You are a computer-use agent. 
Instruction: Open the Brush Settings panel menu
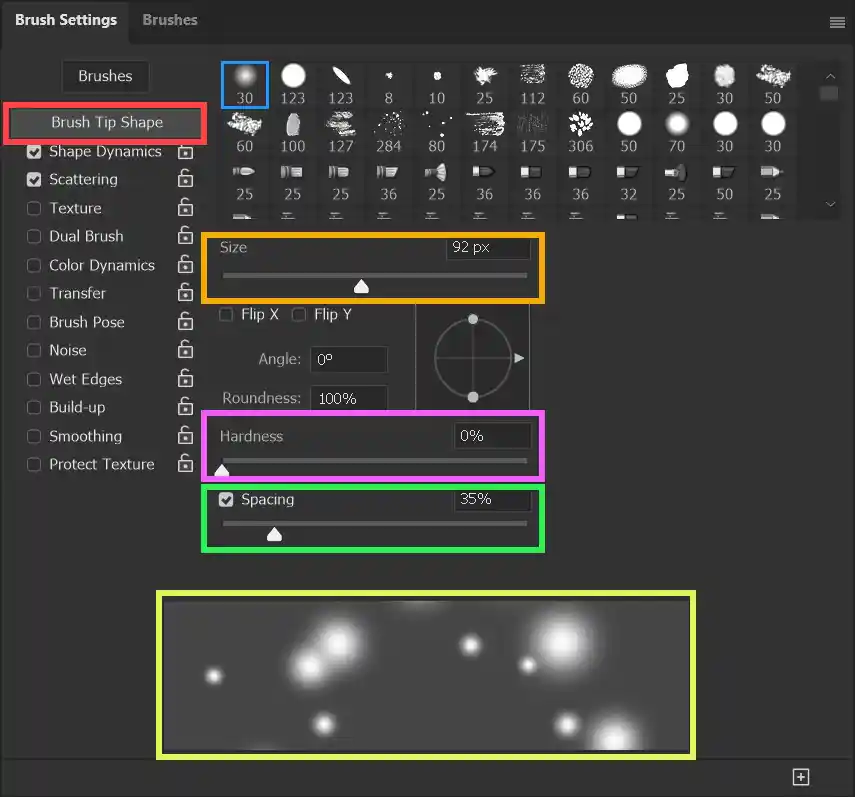coord(837,21)
